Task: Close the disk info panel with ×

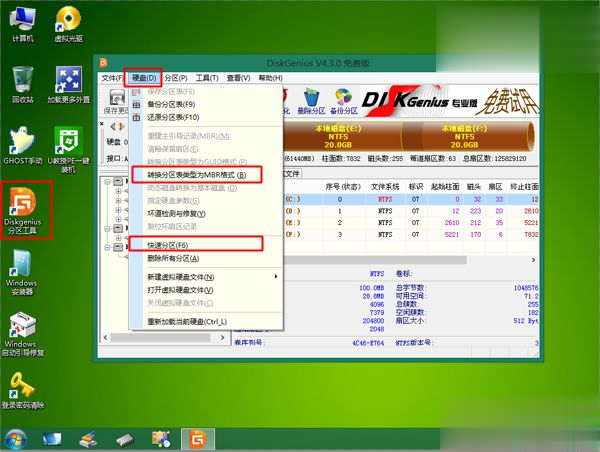Action: [102, 124]
